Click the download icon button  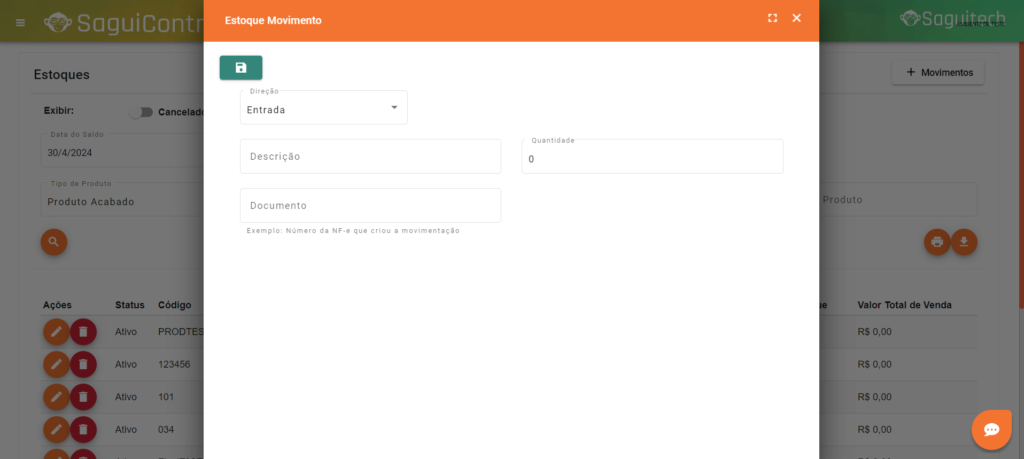pyautogui.click(x=964, y=242)
